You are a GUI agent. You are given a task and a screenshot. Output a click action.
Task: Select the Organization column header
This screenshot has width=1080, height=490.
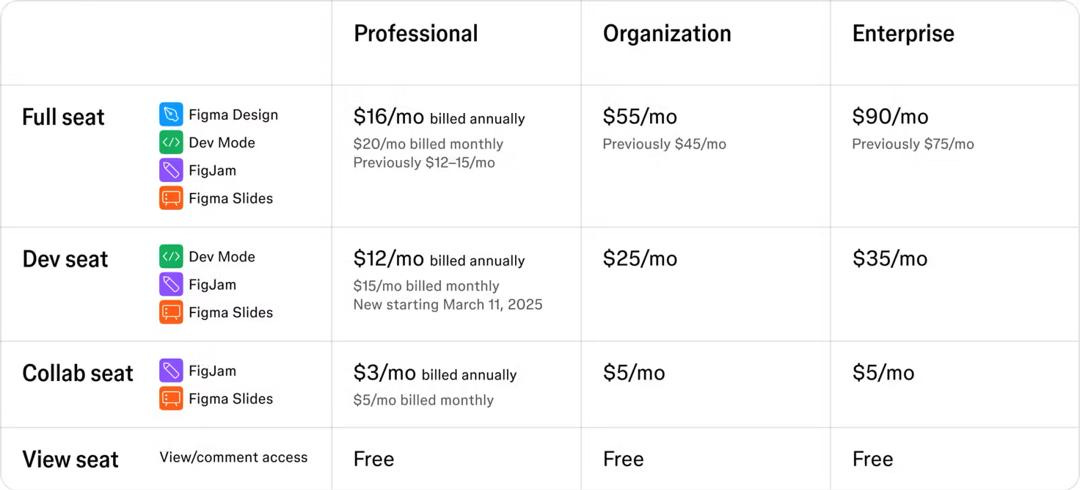(x=667, y=34)
